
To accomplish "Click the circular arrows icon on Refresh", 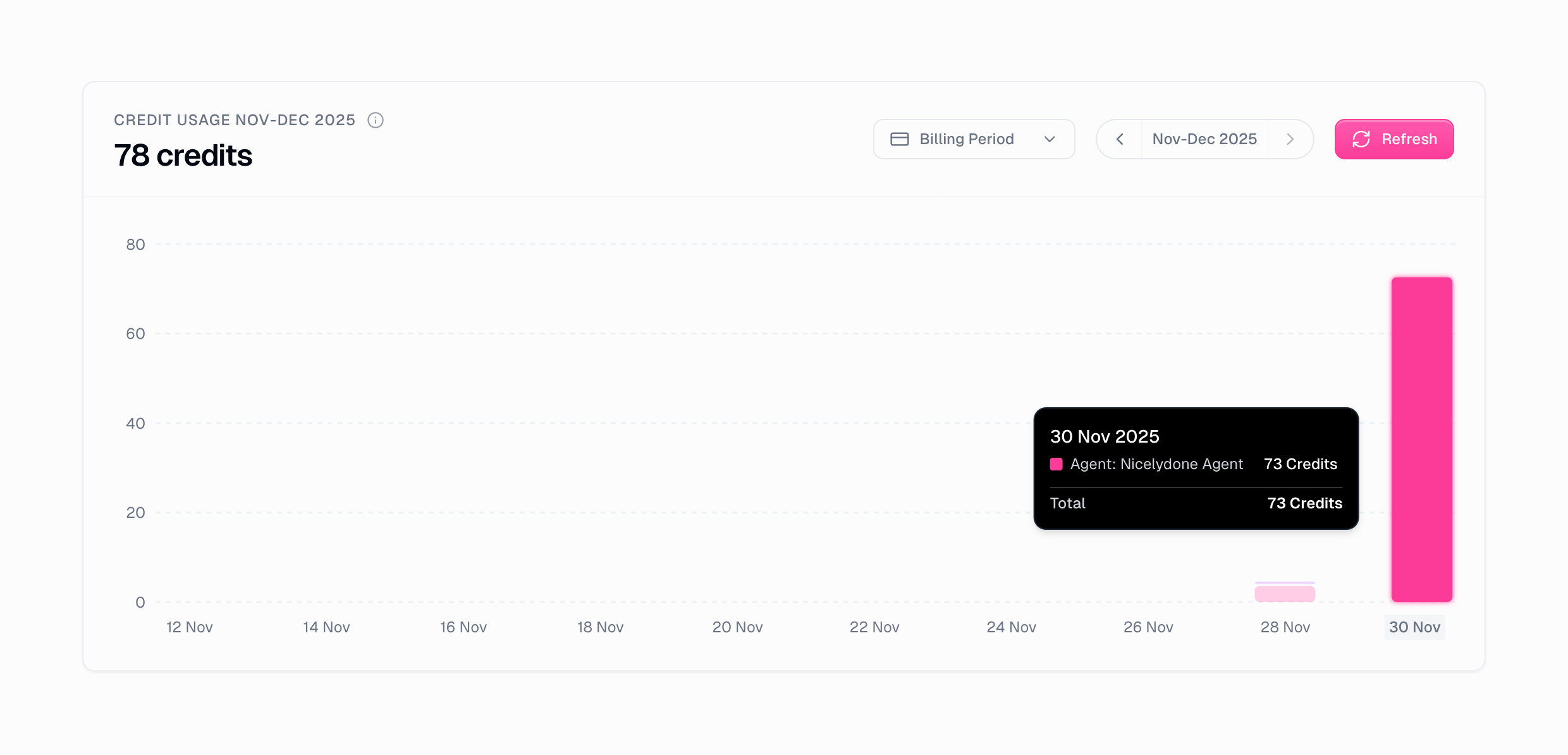I will click(1361, 139).
